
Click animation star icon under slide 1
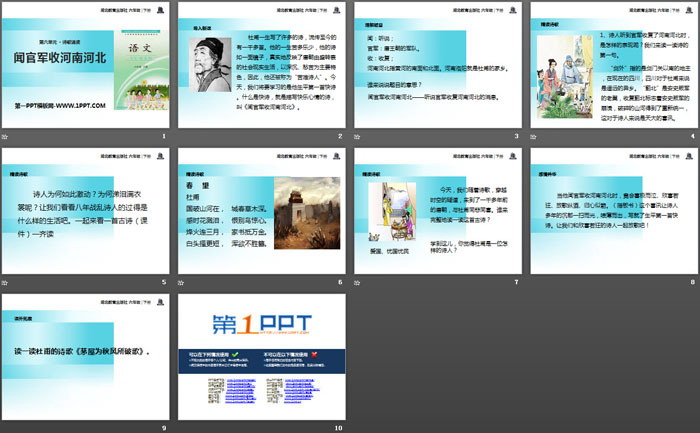5,137
